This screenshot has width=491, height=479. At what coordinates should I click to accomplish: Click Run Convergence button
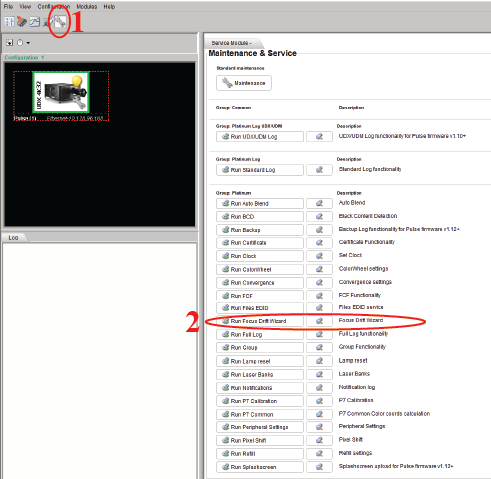(x=260, y=283)
